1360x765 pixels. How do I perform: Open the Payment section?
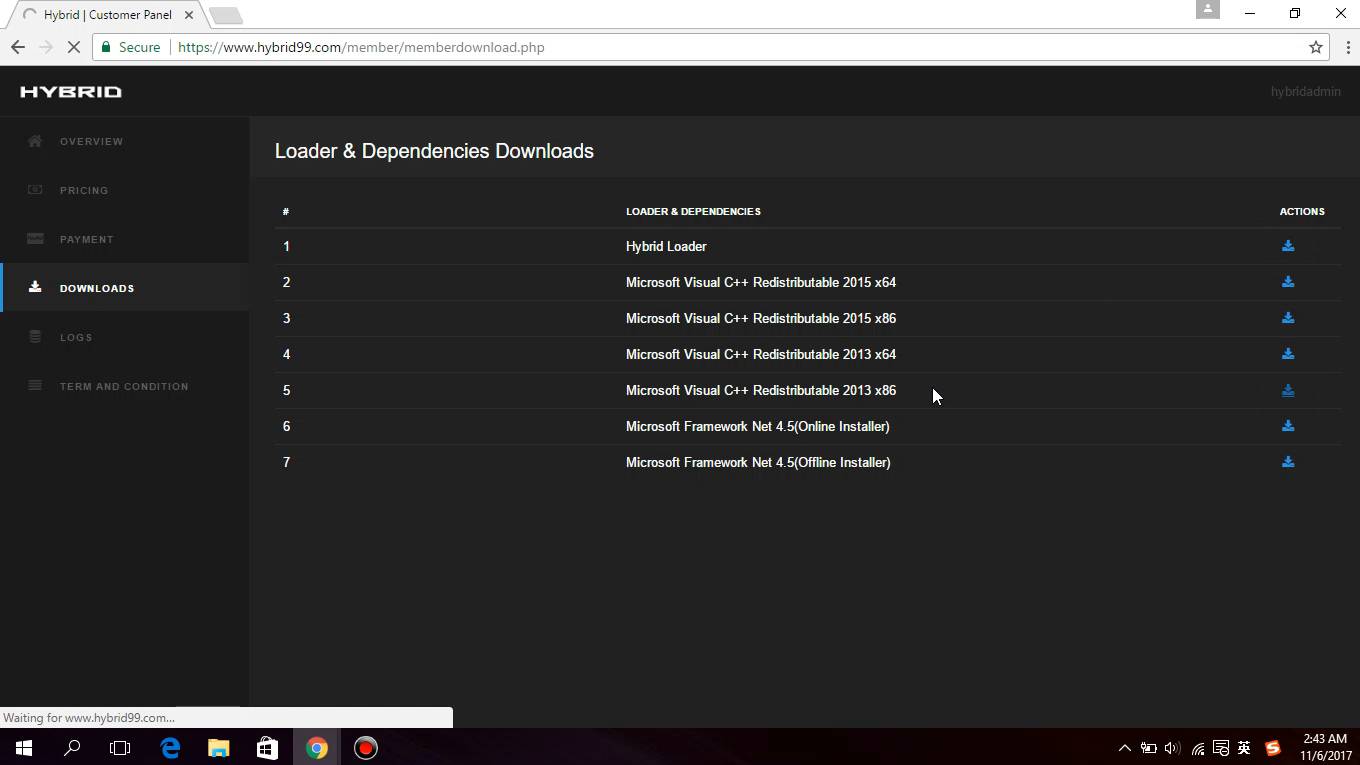[124, 239]
